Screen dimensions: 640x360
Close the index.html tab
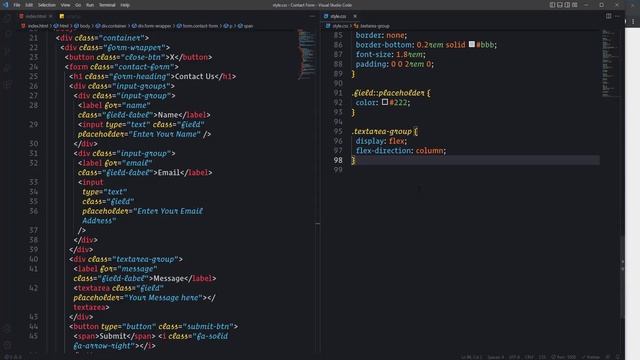[x=51, y=16]
